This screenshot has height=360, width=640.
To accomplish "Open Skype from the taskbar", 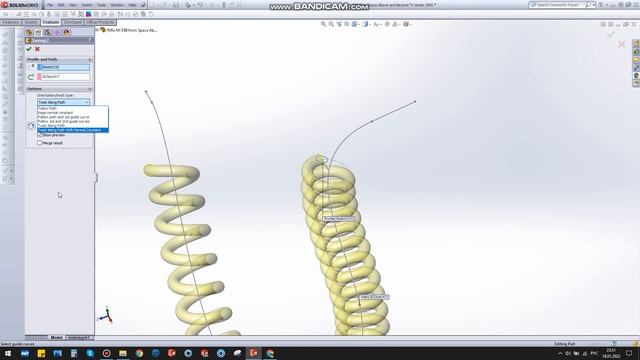I will click(x=90, y=353).
